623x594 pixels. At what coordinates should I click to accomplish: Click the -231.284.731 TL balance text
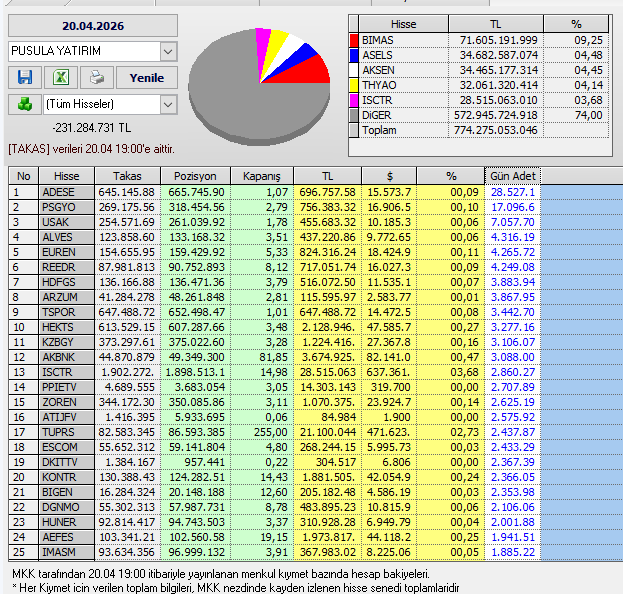(x=91, y=128)
